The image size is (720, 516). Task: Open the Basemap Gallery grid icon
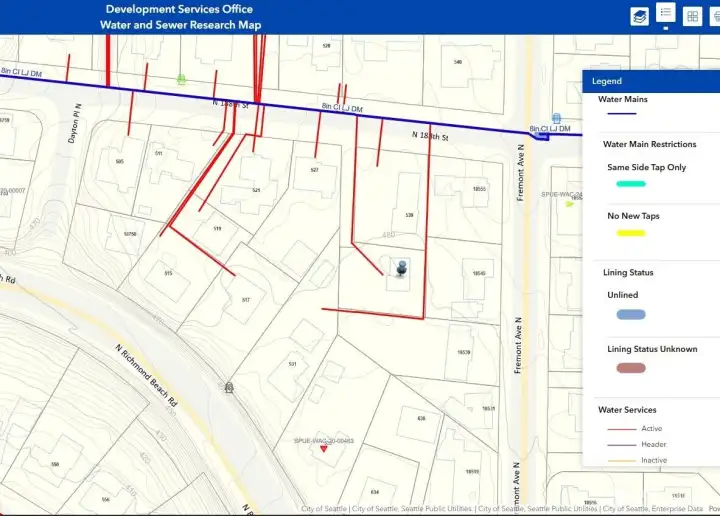tap(692, 16)
